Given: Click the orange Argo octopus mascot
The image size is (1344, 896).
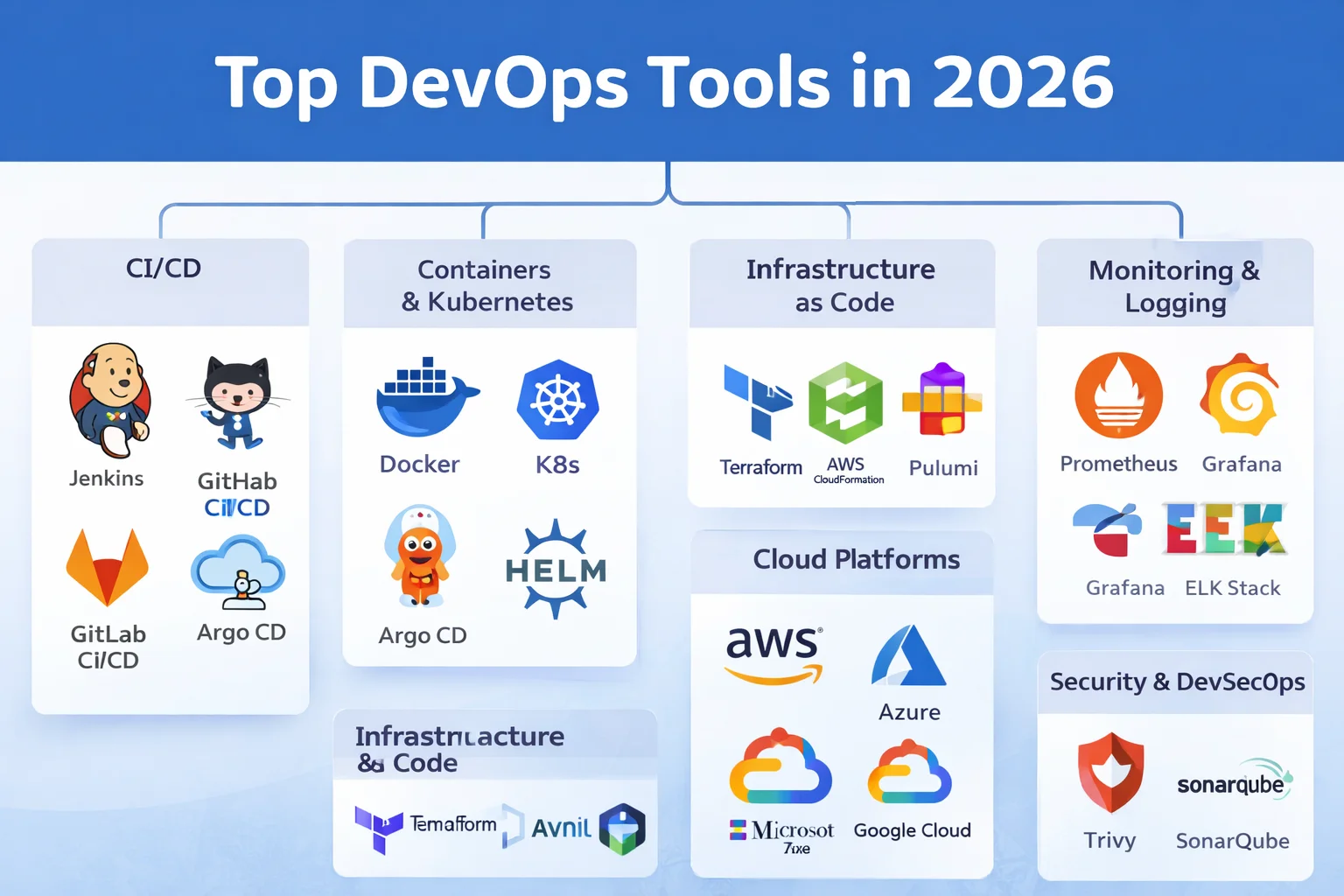Looking at the screenshot, I should click(421, 556).
